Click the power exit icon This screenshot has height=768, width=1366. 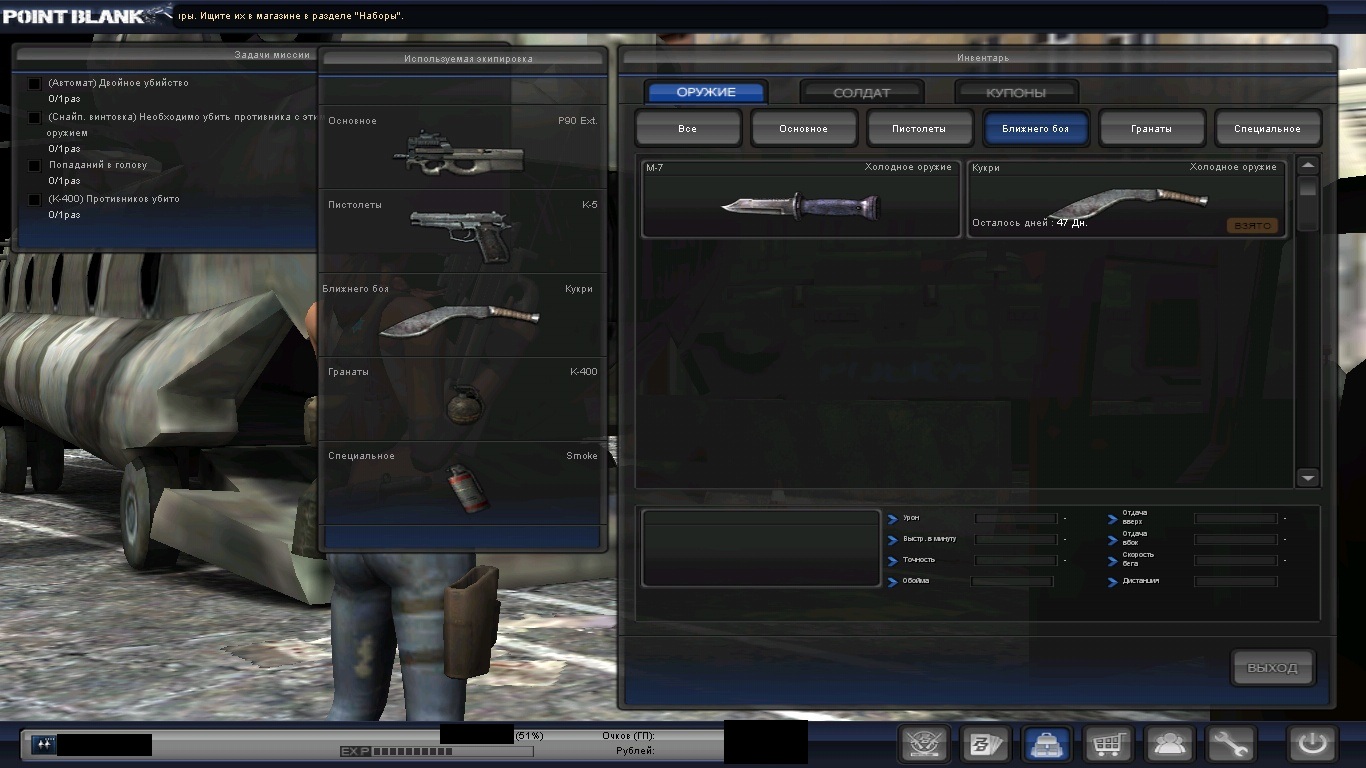[x=1312, y=744]
